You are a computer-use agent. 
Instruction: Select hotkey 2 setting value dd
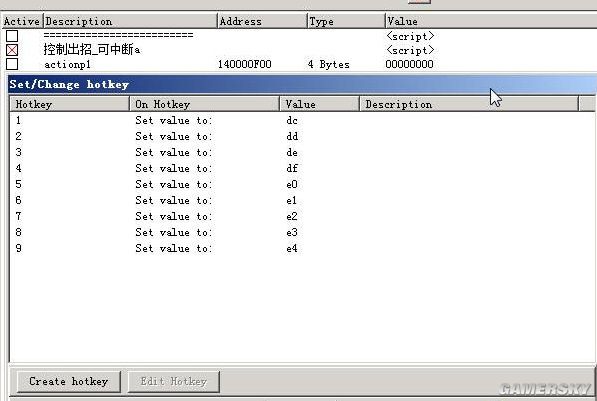(x=301, y=136)
